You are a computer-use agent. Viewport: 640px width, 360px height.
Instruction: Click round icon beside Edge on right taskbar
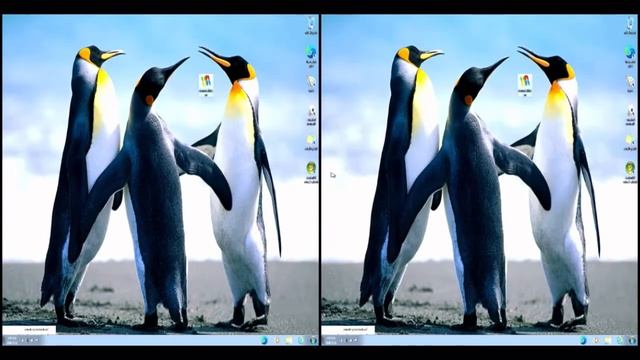point(596,340)
